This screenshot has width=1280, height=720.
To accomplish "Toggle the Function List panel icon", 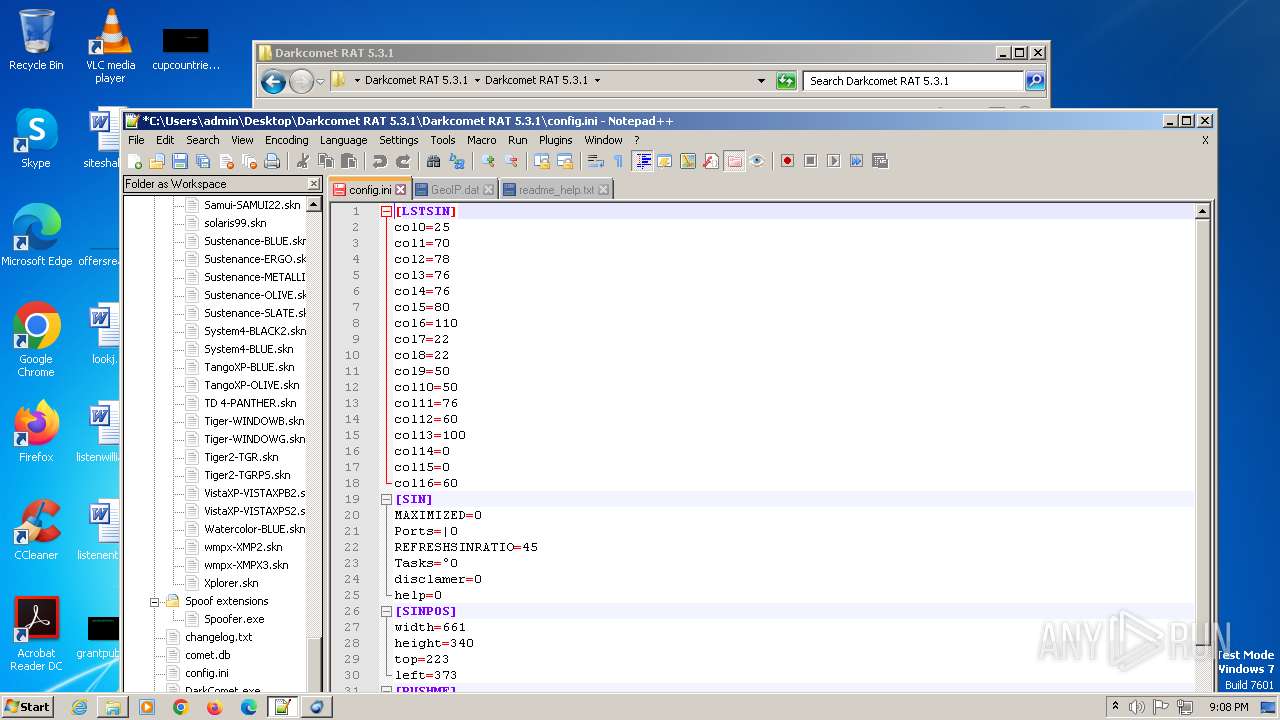I will tap(711, 161).
